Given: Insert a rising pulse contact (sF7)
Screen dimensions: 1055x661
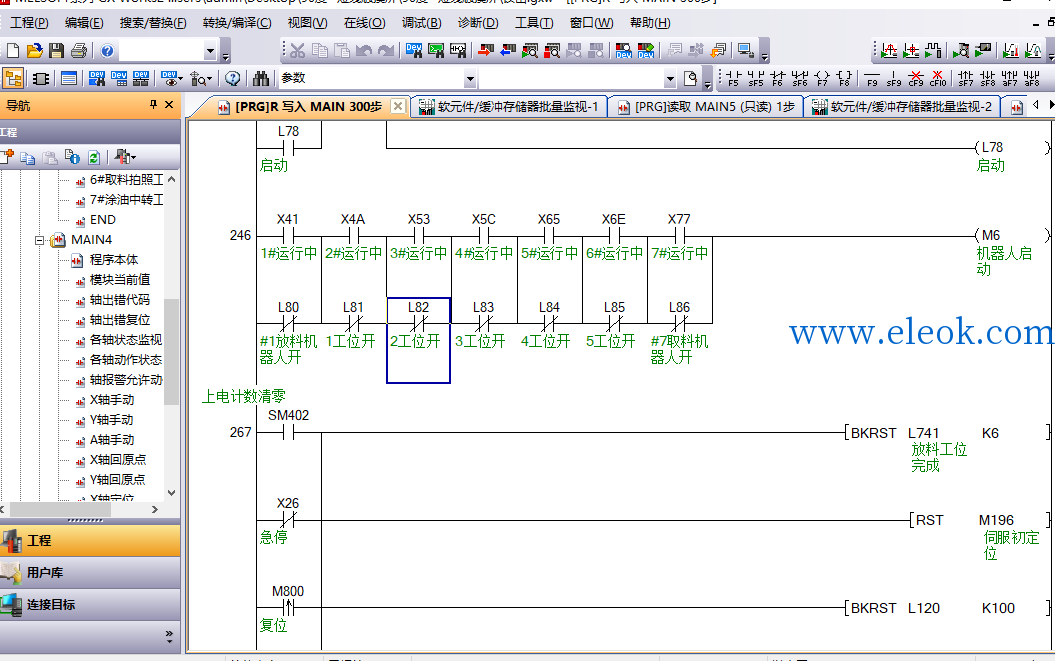Looking at the screenshot, I should coord(966,79).
